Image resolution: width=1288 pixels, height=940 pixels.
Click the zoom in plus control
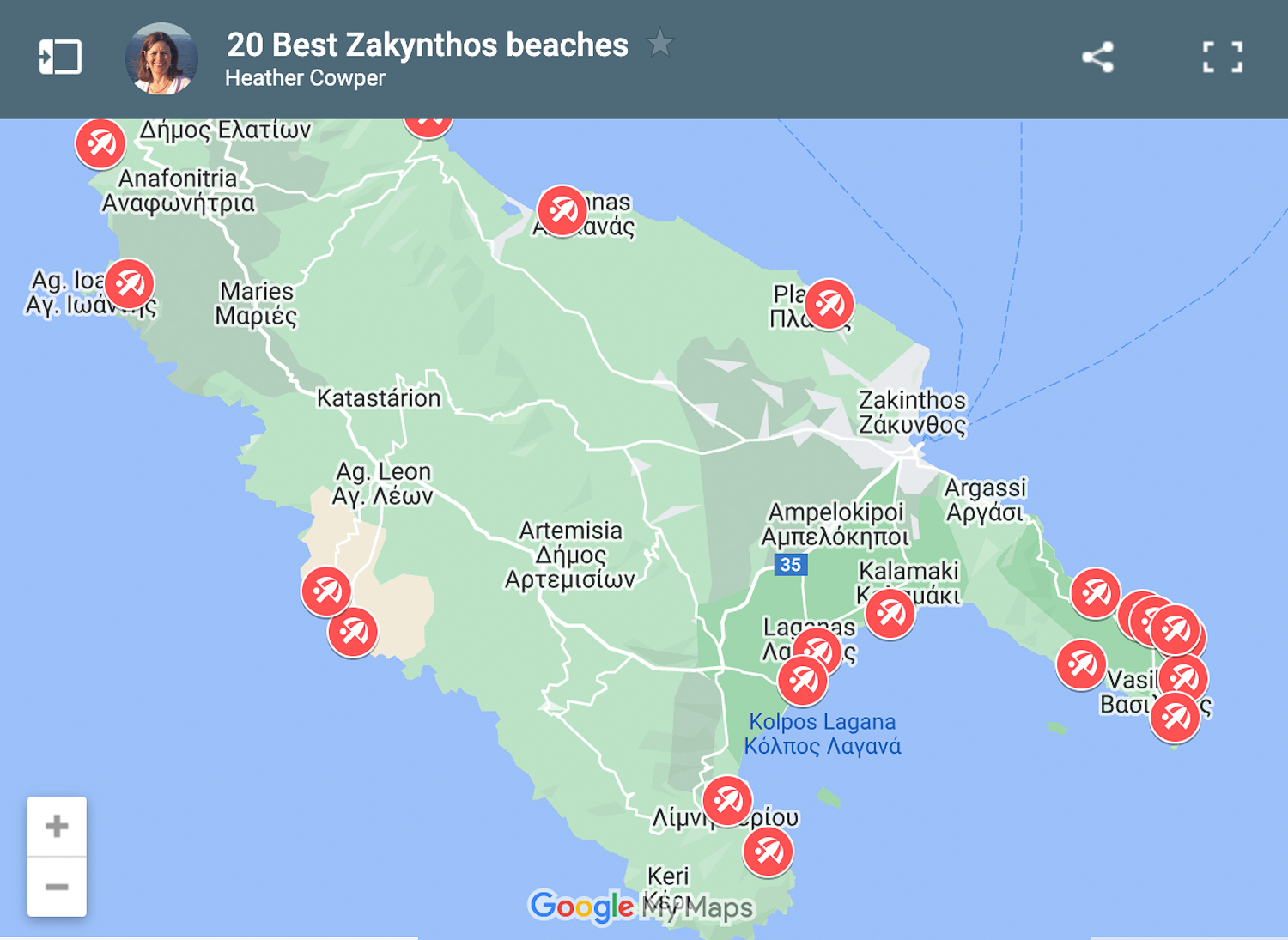57,826
